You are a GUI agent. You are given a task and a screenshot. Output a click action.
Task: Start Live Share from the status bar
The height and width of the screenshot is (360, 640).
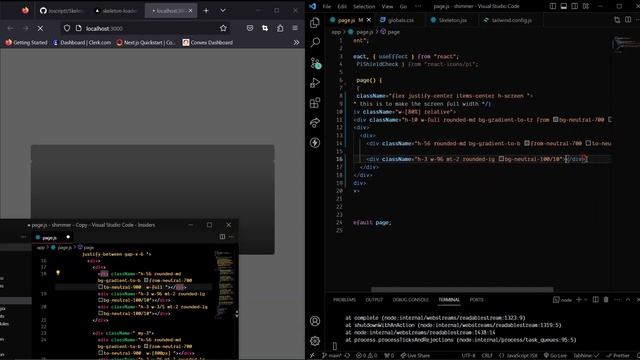pos(415,356)
